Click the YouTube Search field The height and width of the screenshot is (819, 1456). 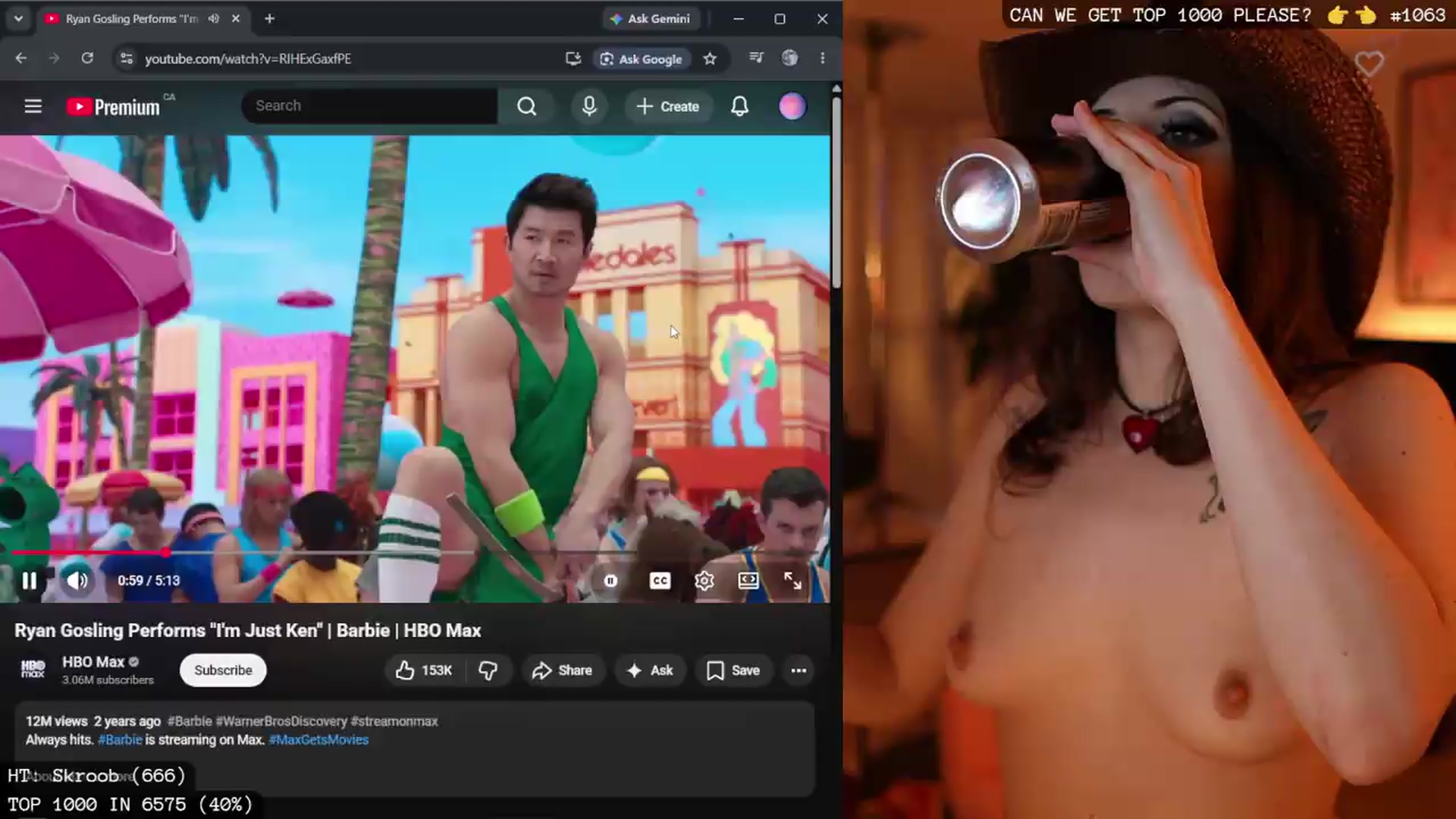click(369, 106)
